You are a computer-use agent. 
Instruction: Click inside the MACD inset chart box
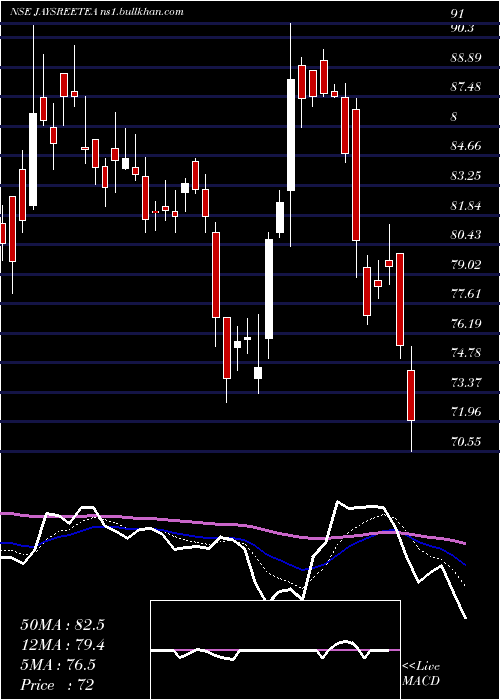click(275, 650)
